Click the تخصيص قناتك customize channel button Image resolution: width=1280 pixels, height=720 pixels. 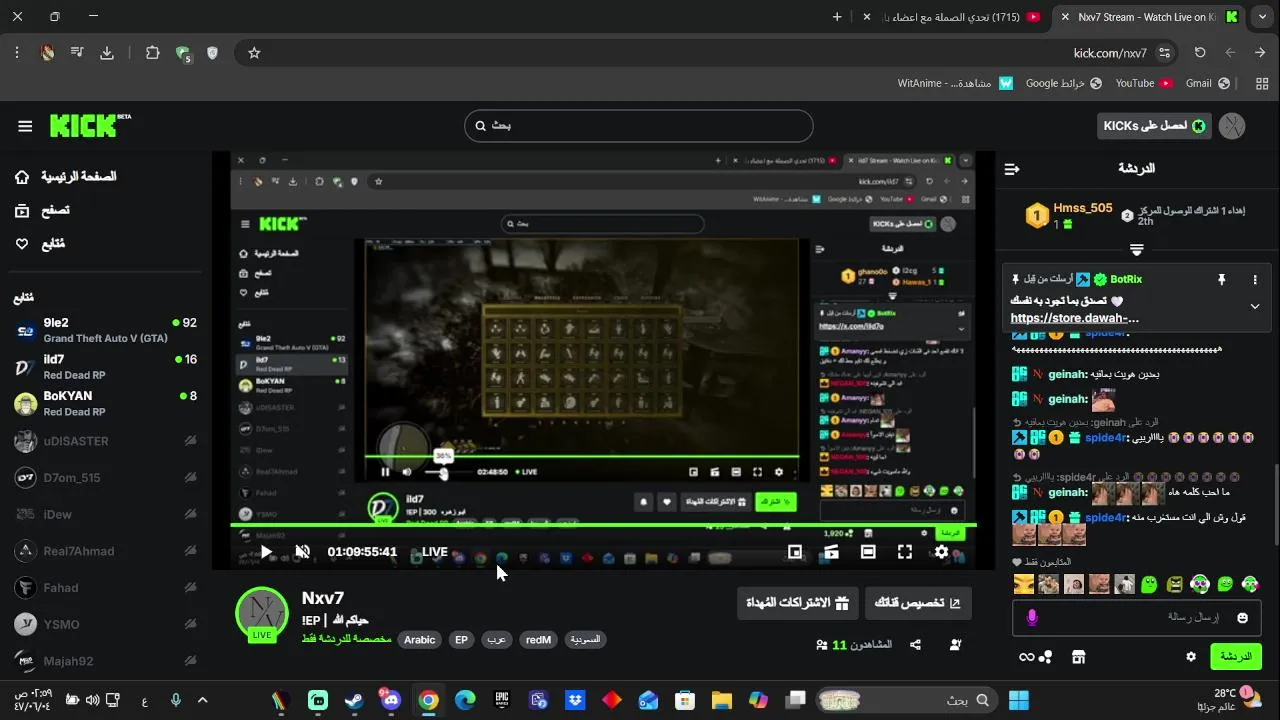(918, 603)
